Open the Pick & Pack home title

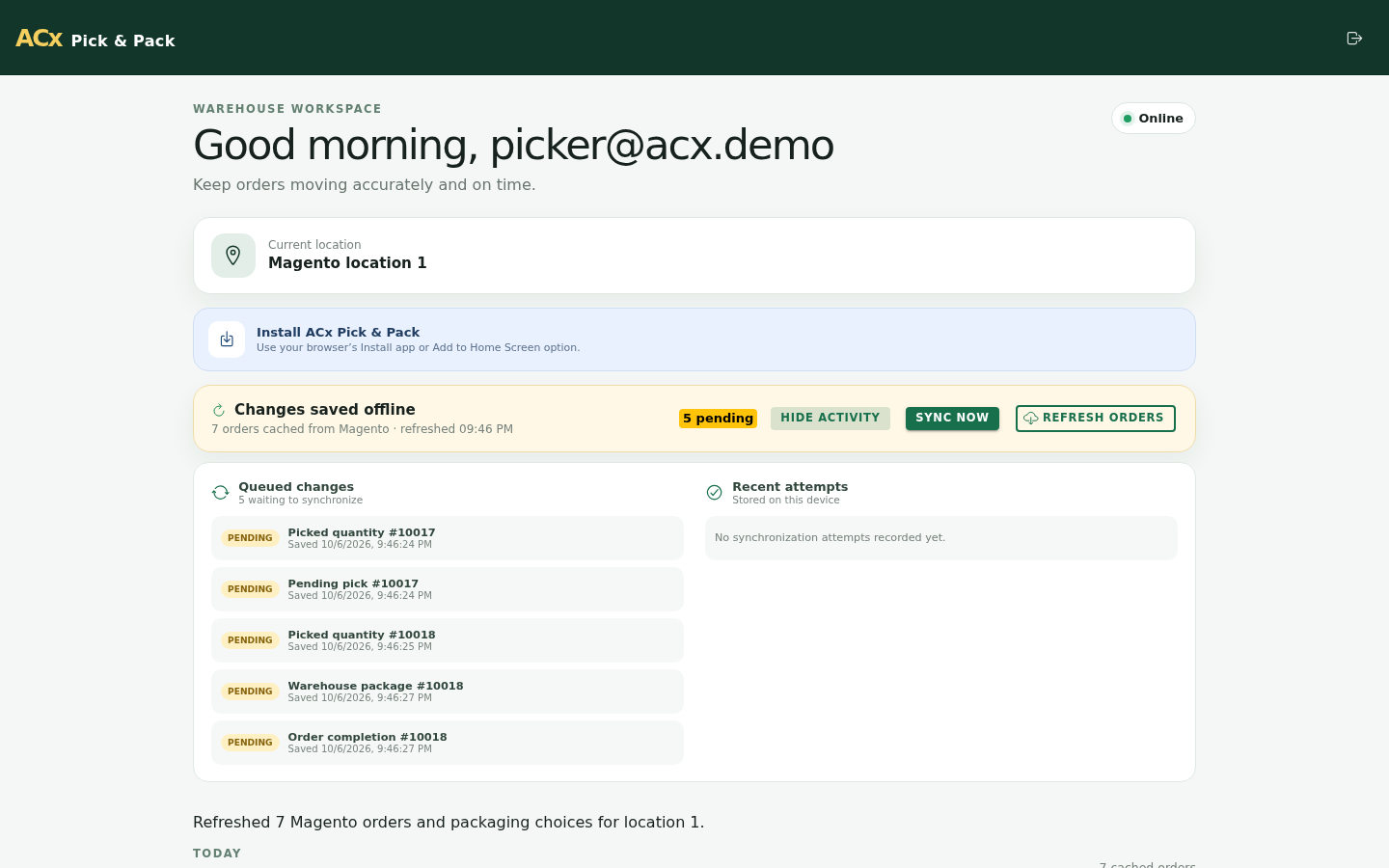123,41
